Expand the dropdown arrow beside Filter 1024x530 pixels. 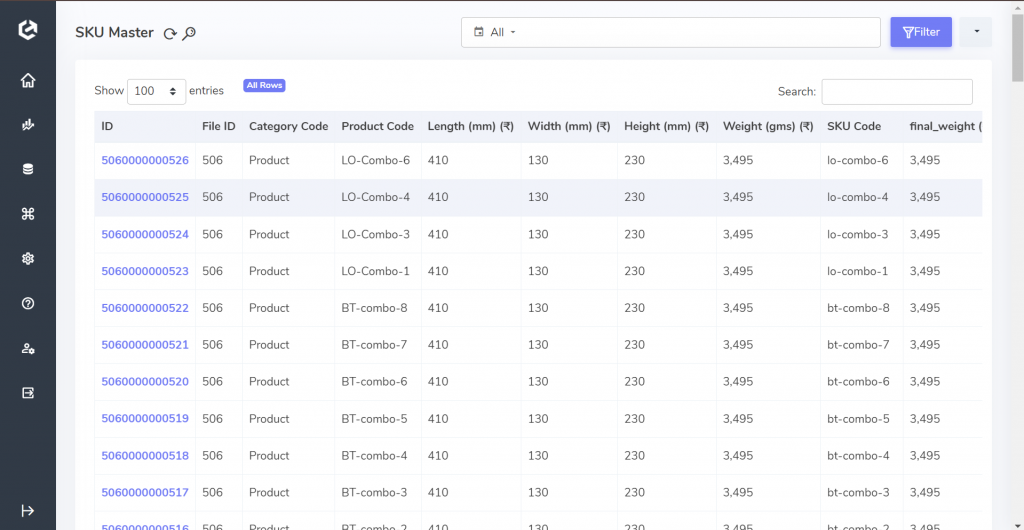coord(976,32)
